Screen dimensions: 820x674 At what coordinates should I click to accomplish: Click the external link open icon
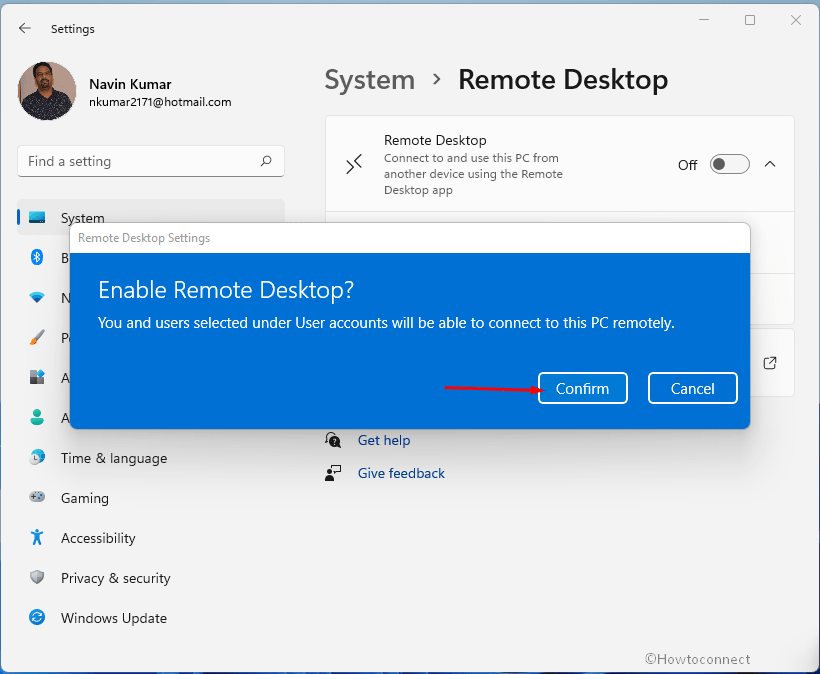pos(769,363)
